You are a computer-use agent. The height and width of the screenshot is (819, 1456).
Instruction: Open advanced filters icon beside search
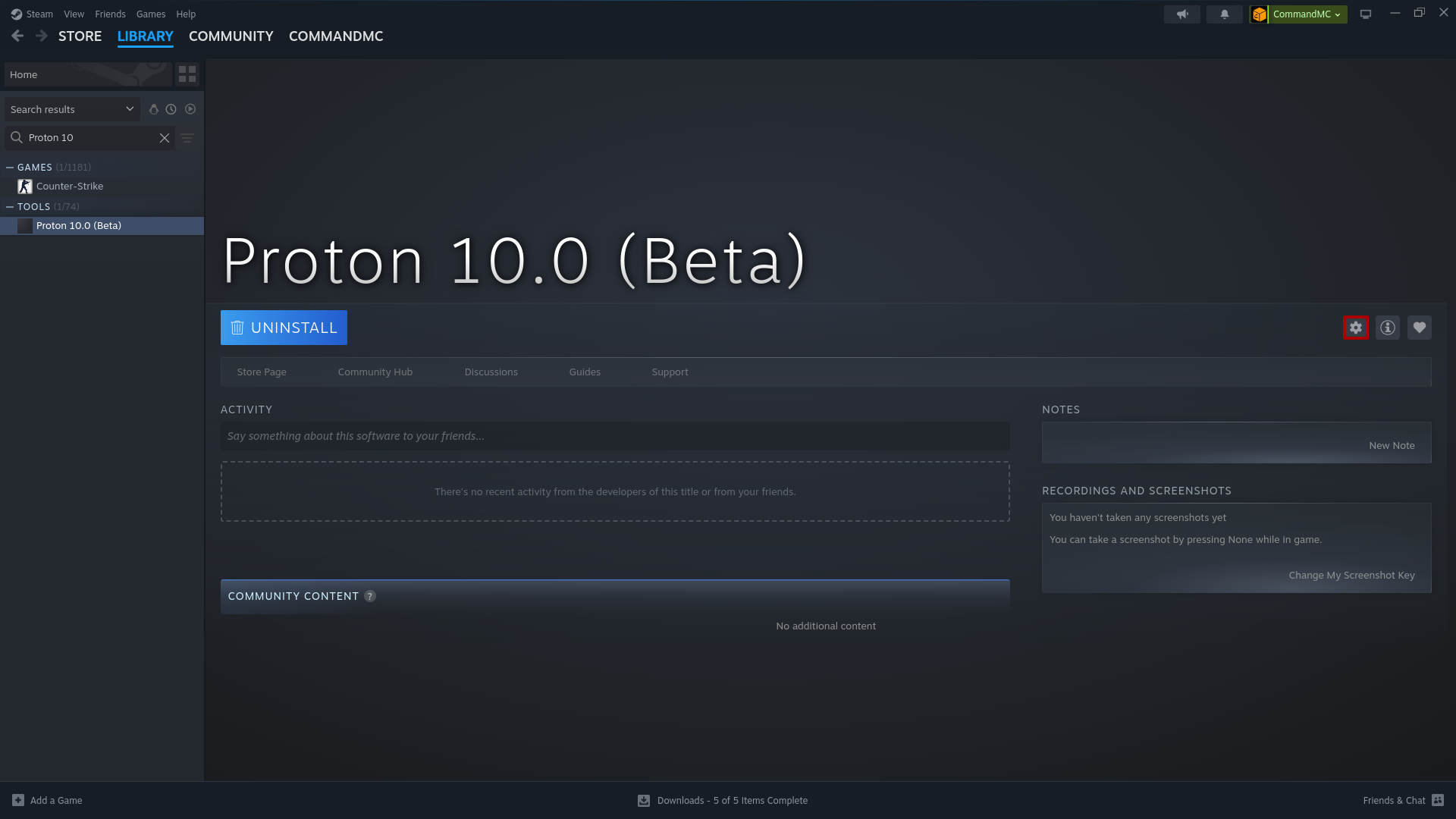click(x=187, y=138)
